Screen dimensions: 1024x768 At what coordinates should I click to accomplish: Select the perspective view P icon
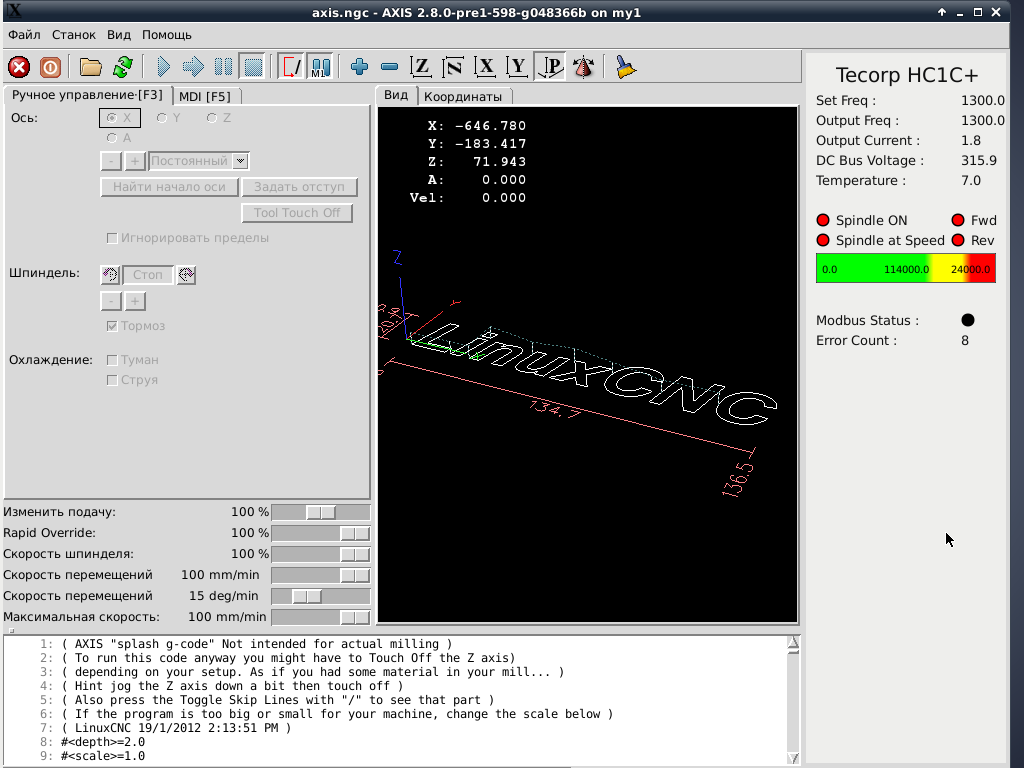[550, 67]
